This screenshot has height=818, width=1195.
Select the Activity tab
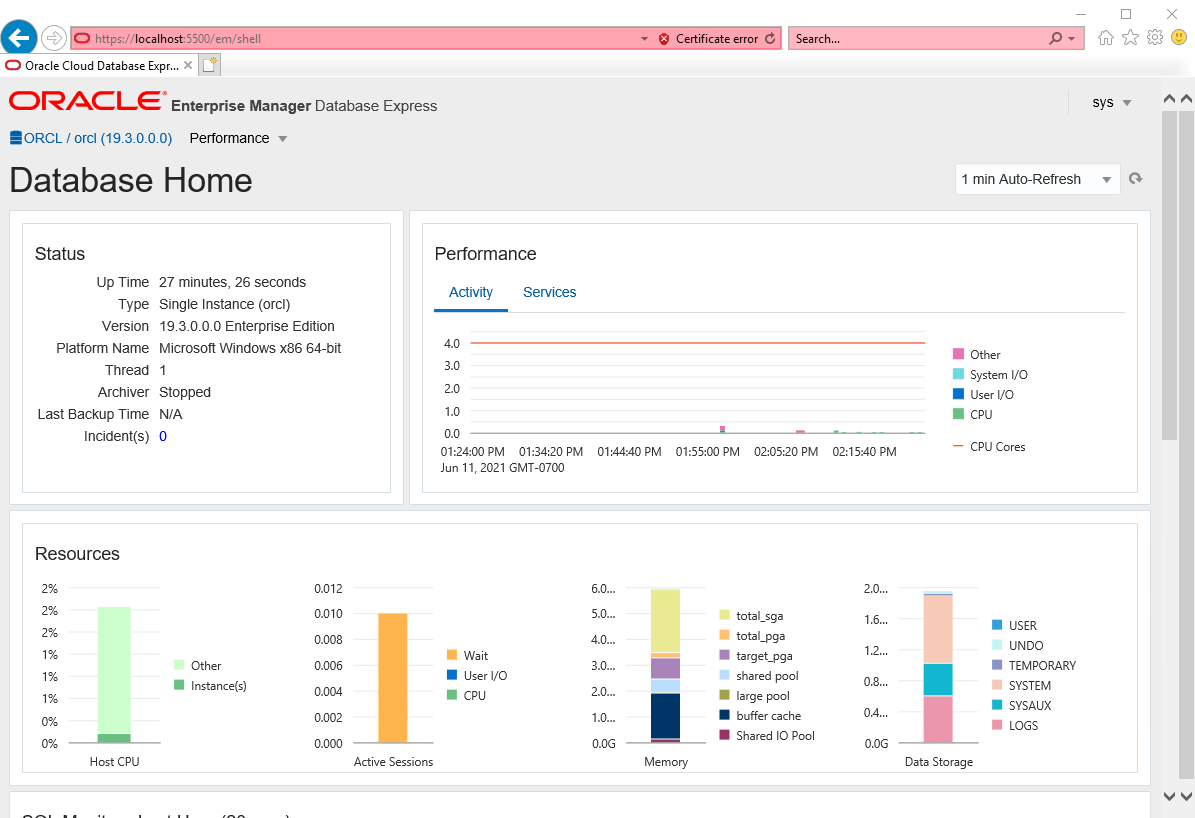point(470,292)
